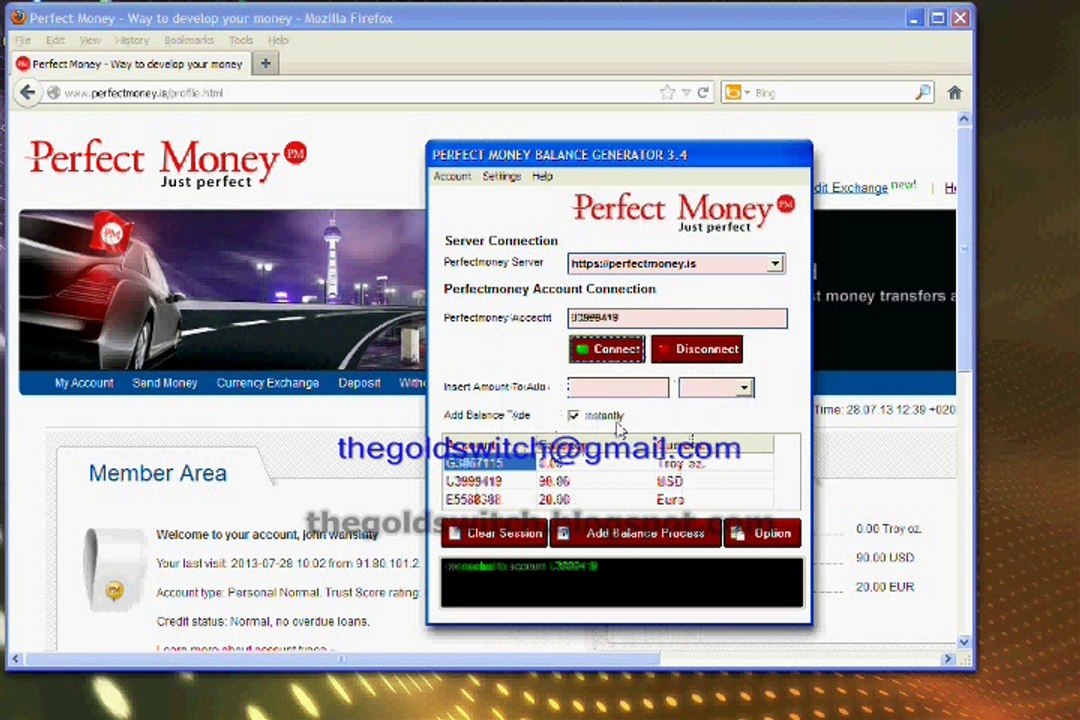
Task: Click Firefox logo in title bar
Action: 19,17
